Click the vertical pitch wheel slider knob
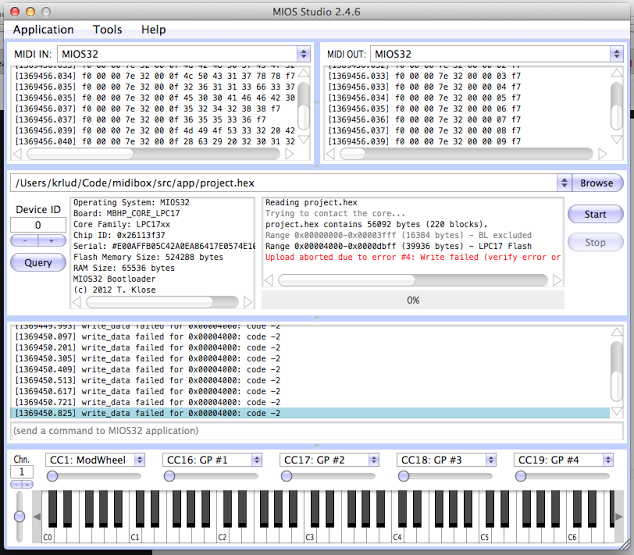The width and height of the screenshot is (634, 555). click(19, 517)
